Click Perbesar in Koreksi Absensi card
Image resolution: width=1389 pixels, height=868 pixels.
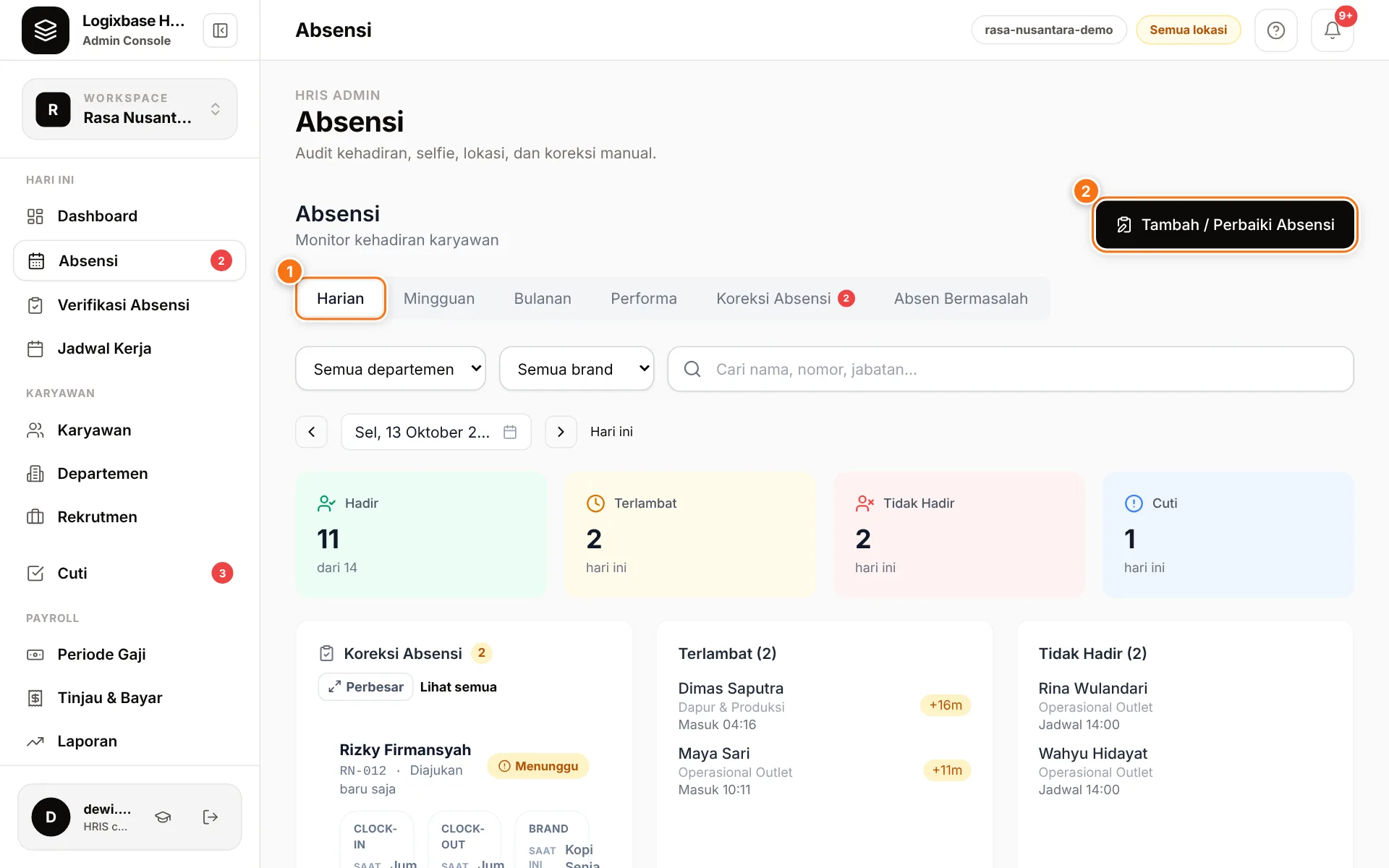point(365,687)
